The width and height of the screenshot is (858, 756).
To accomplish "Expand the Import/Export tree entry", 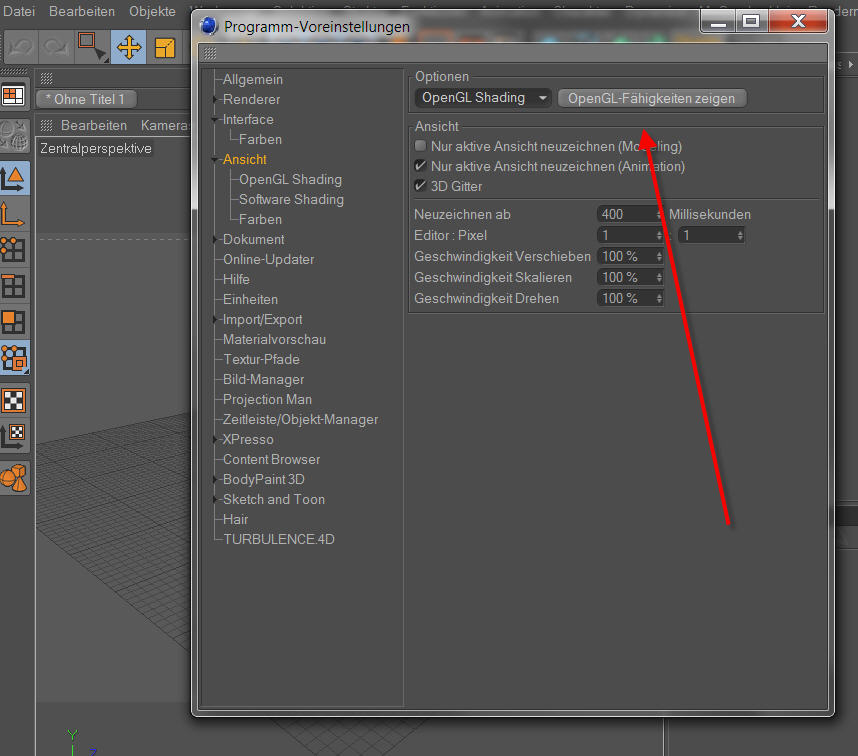I will (214, 319).
